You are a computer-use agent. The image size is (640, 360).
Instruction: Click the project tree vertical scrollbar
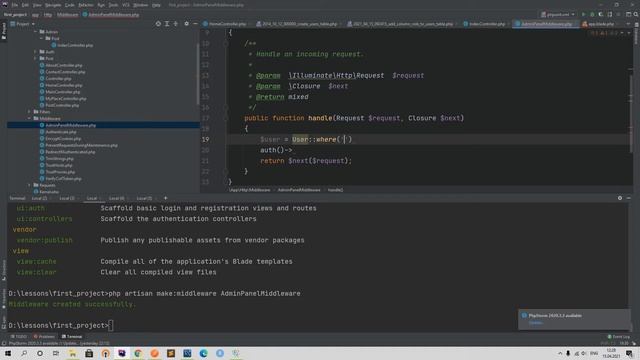(198, 73)
